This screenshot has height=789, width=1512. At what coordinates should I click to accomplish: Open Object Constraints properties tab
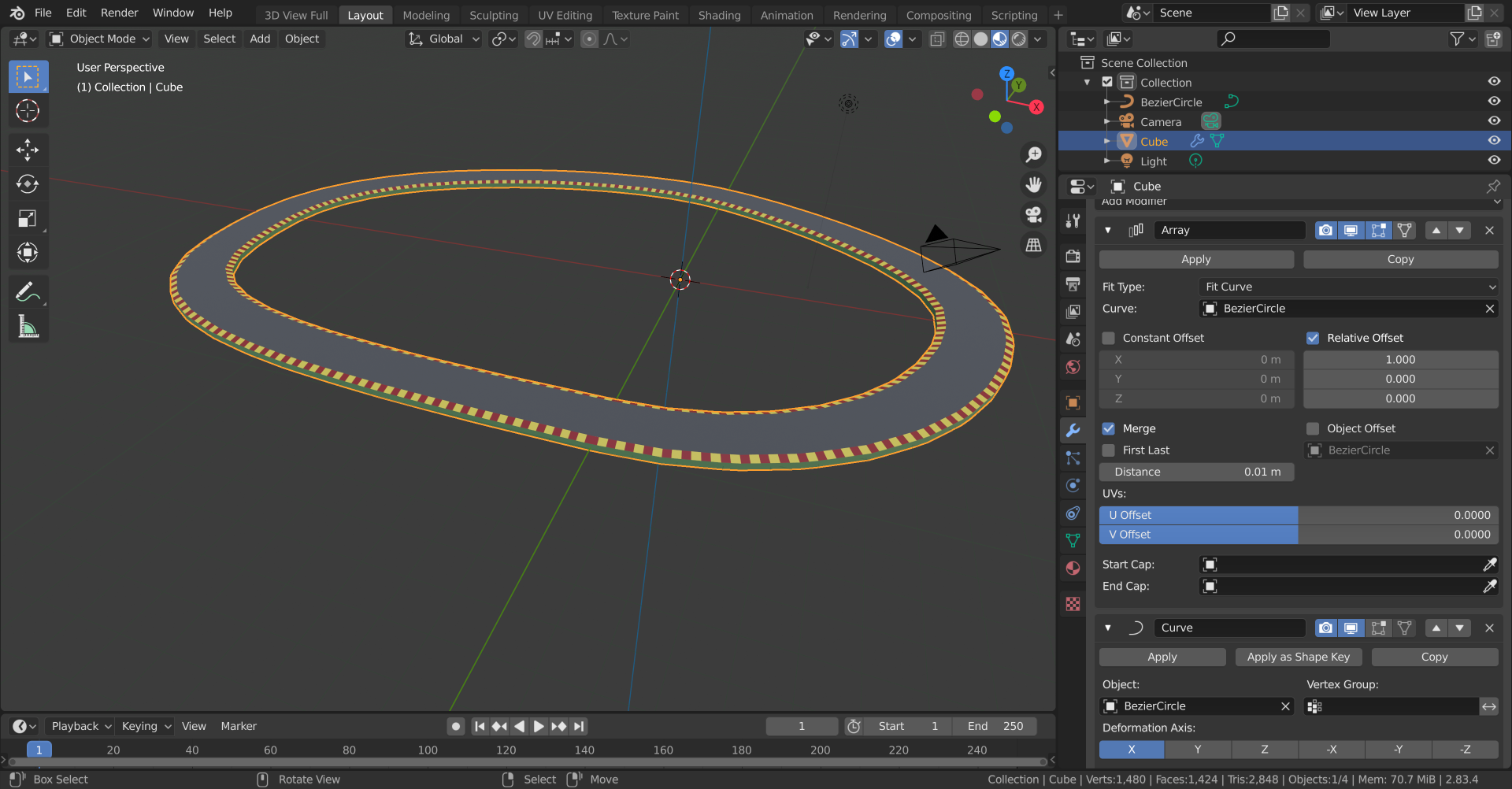pos(1073,513)
